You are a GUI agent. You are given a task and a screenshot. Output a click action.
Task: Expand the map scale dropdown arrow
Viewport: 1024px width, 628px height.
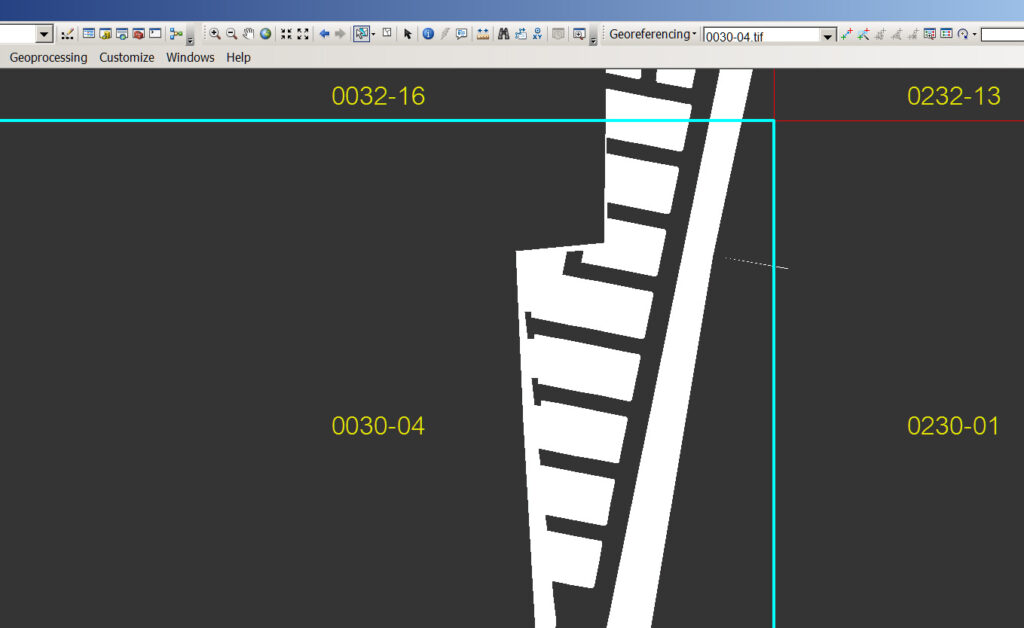[x=44, y=35]
